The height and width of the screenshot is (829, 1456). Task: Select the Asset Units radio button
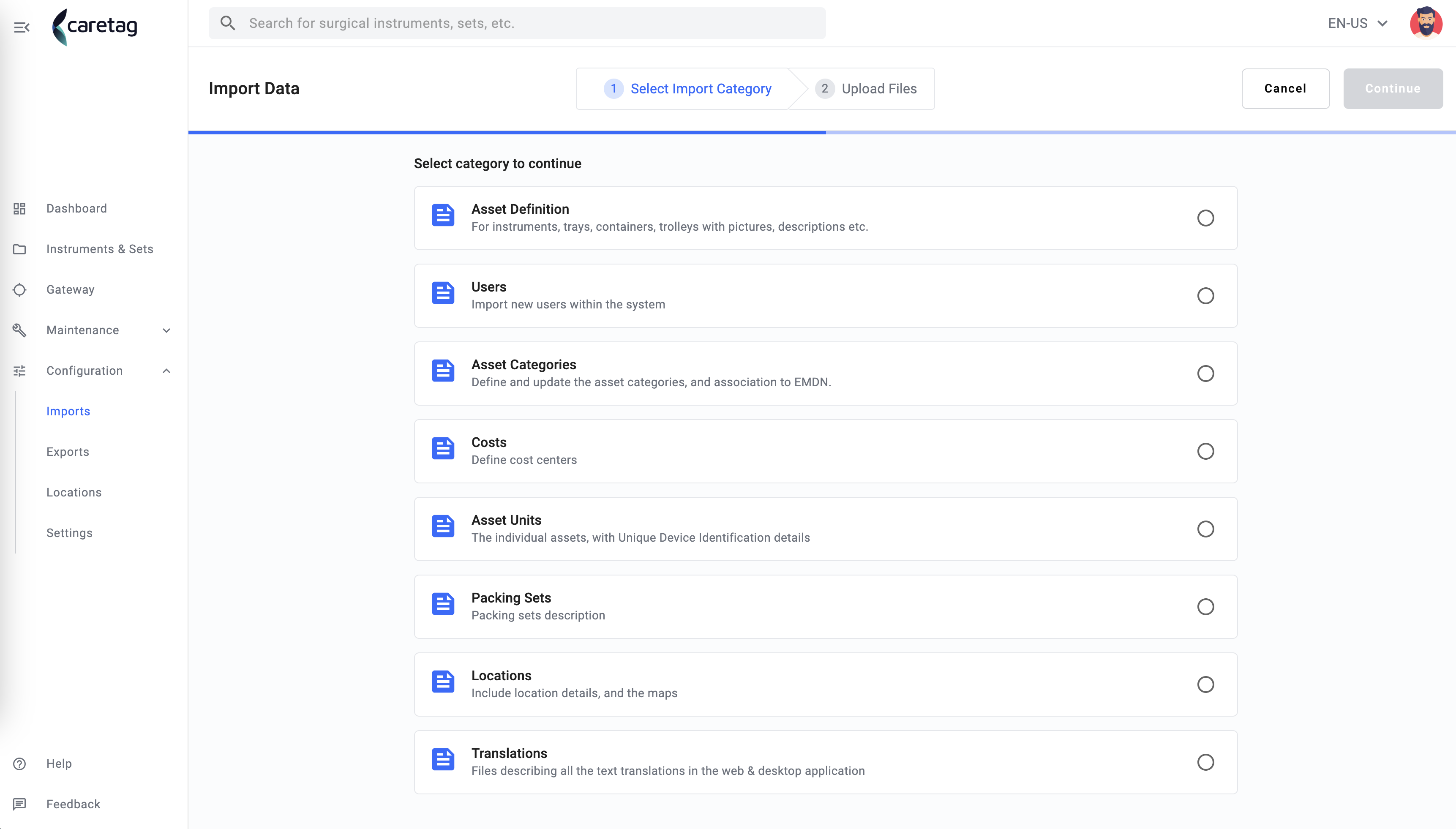coord(1205,529)
